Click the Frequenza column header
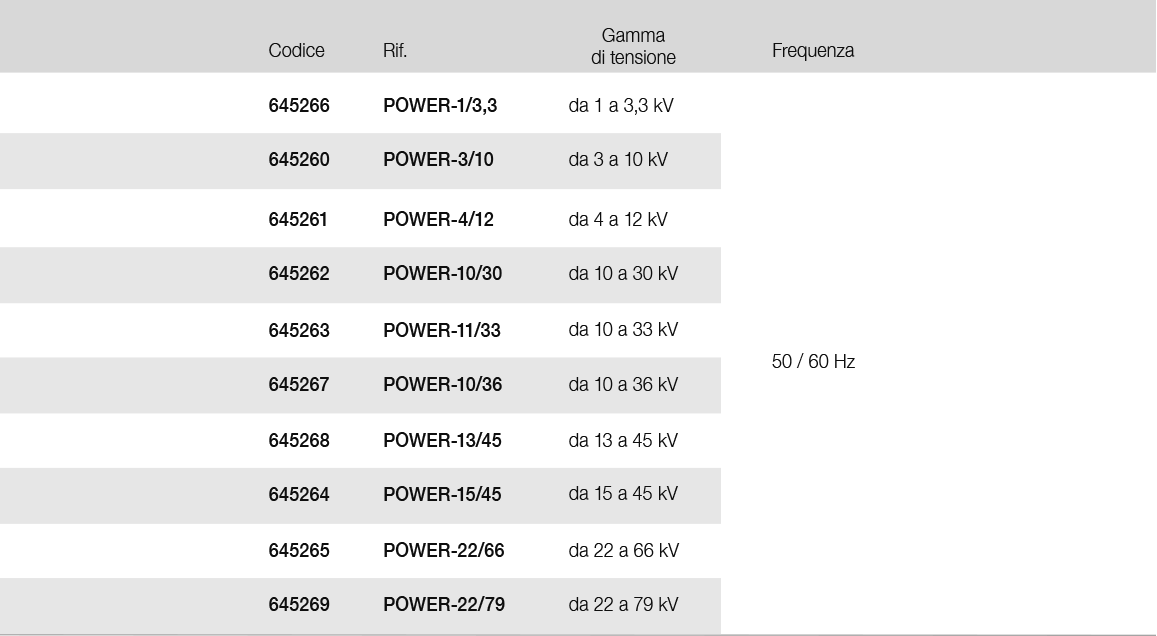1157x636 pixels. (x=813, y=51)
